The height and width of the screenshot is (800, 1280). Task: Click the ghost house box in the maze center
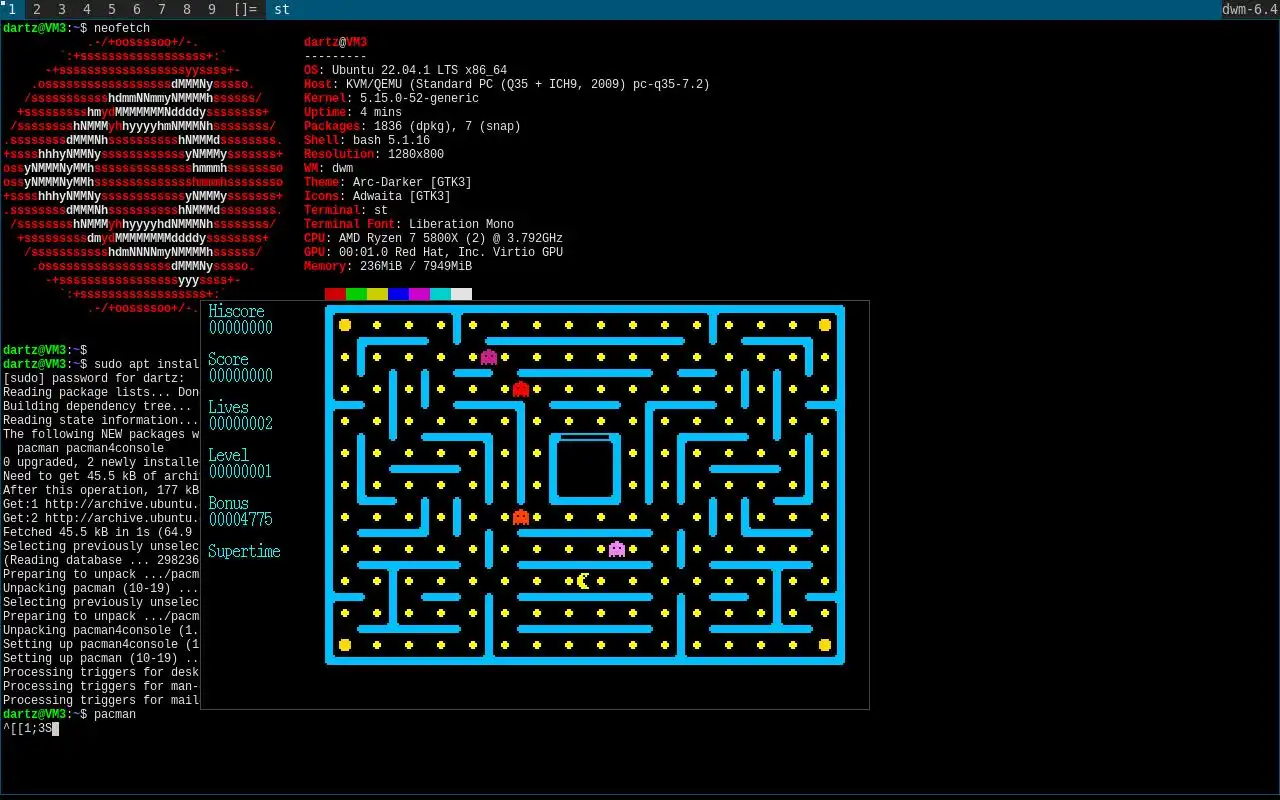(x=585, y=469)
